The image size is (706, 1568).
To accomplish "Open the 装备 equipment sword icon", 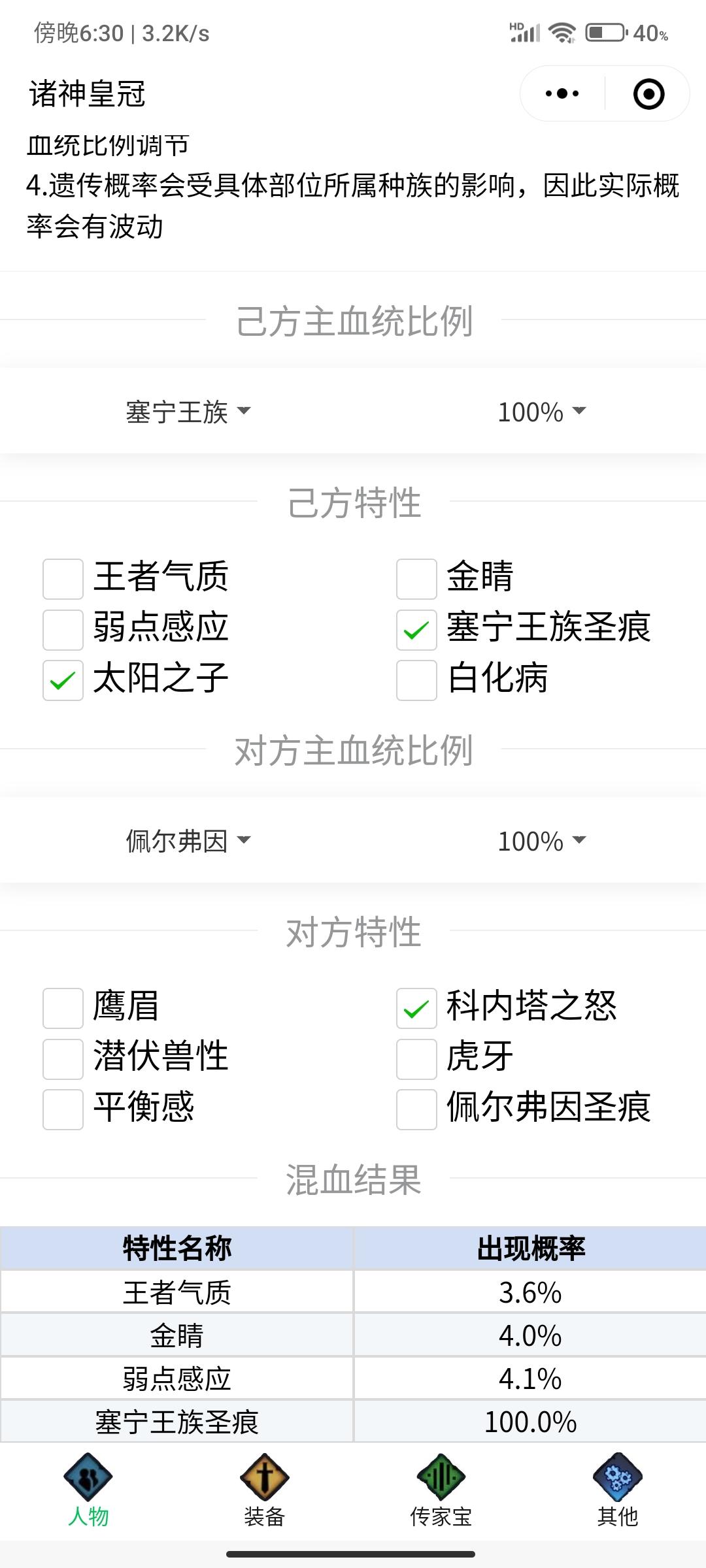I will [265, 1477].
